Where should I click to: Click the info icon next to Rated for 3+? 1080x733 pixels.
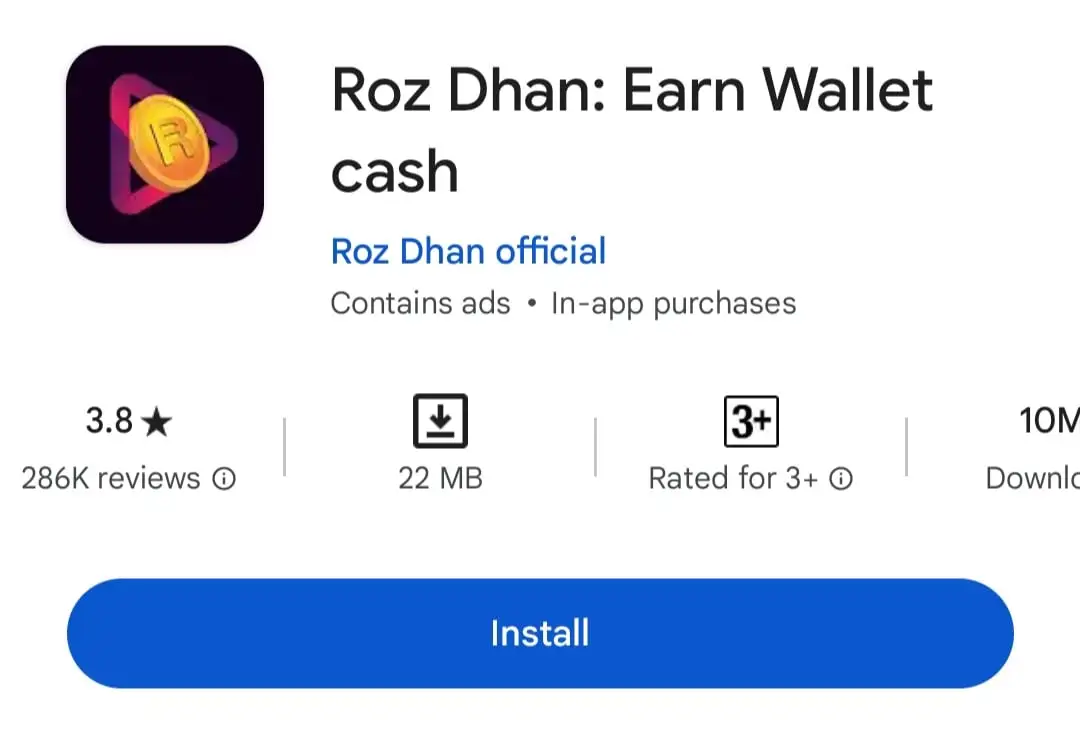[x=841, y=478]
